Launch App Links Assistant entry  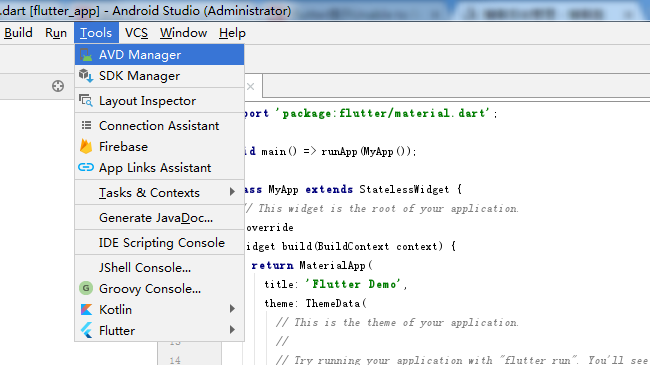click(160, 168)
